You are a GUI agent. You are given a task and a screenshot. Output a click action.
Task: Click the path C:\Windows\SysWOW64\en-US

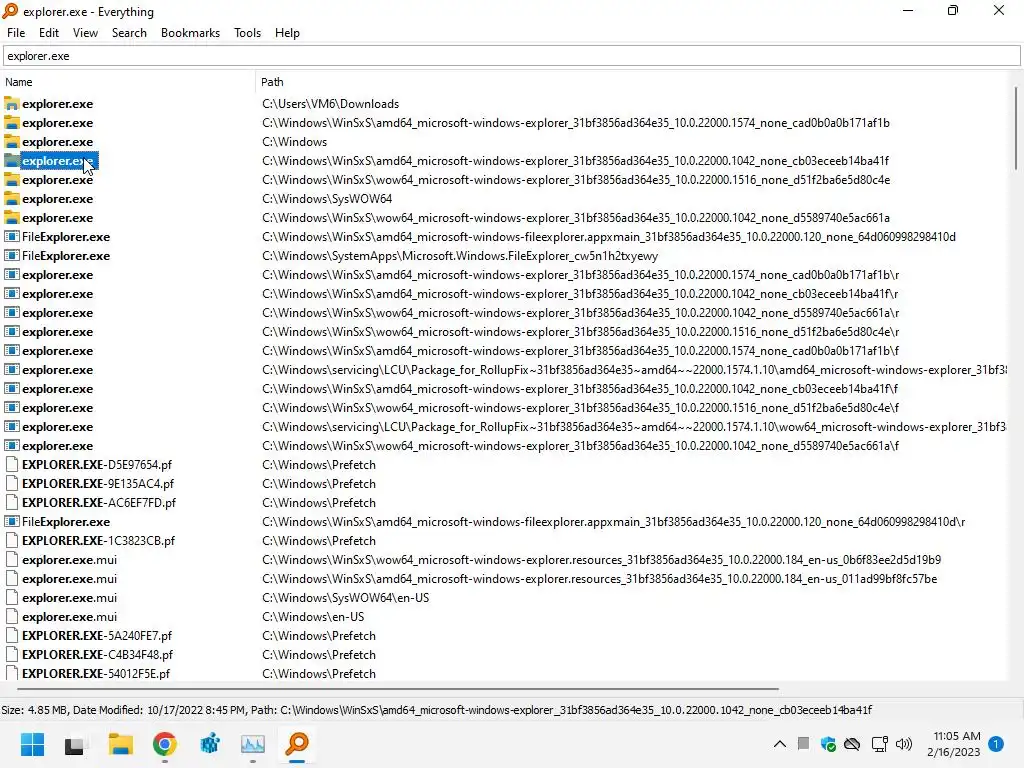coord(345,598)
